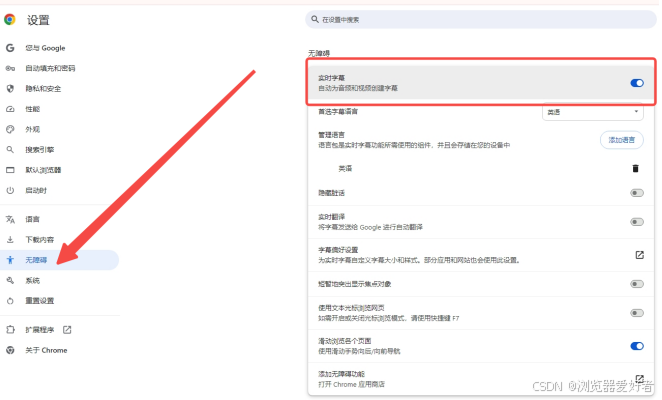Select the highlighted 无障碍 menu item
The width and height of the screenshot is (662, 400).
[60, 260]
